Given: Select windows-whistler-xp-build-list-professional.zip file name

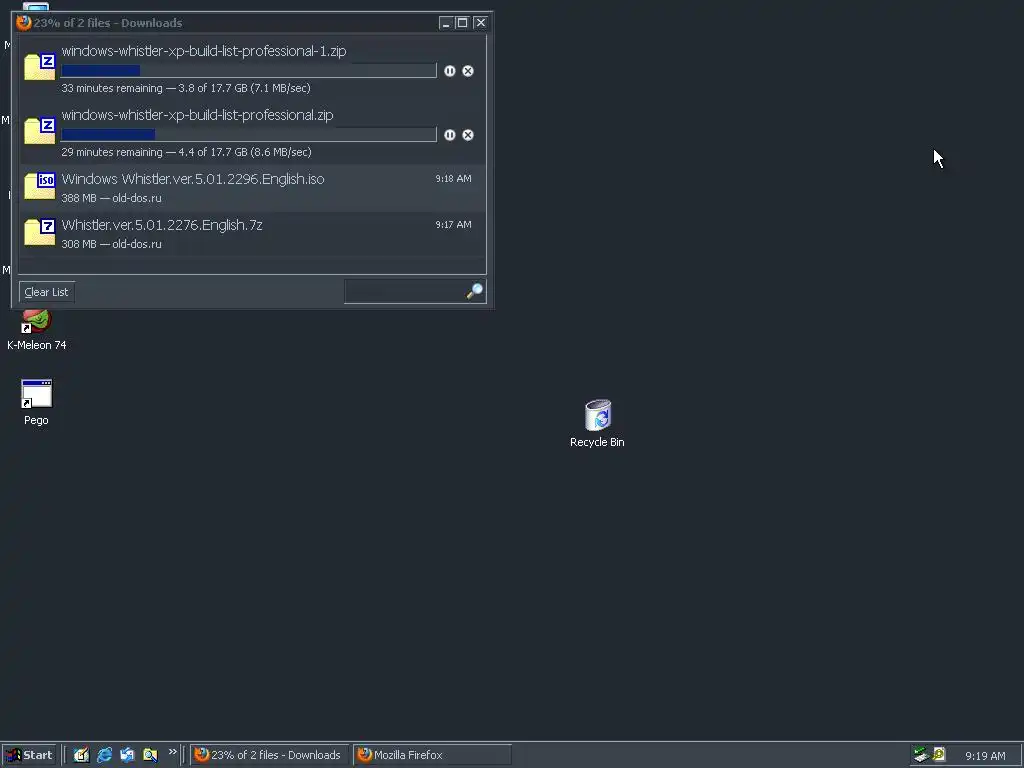Looking at the screenshot, I should [197, 115].
